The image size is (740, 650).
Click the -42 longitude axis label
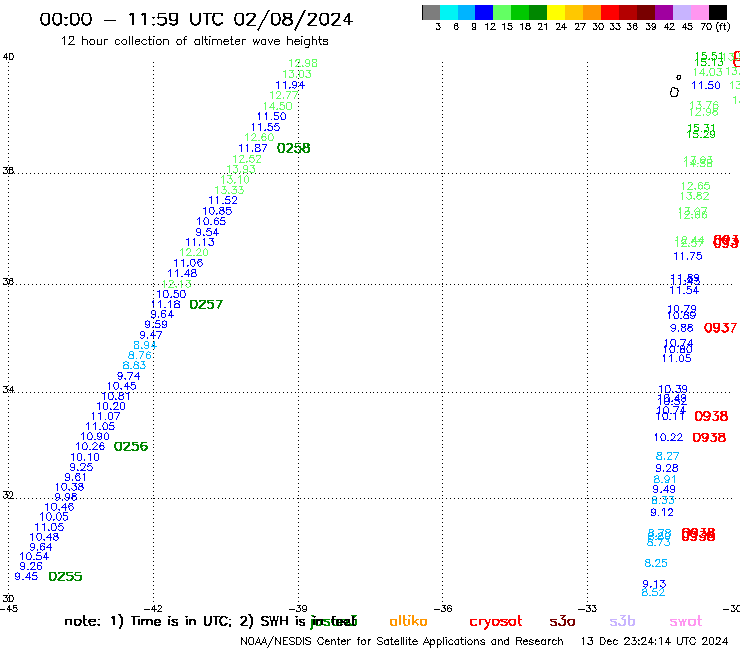(153, 609)
